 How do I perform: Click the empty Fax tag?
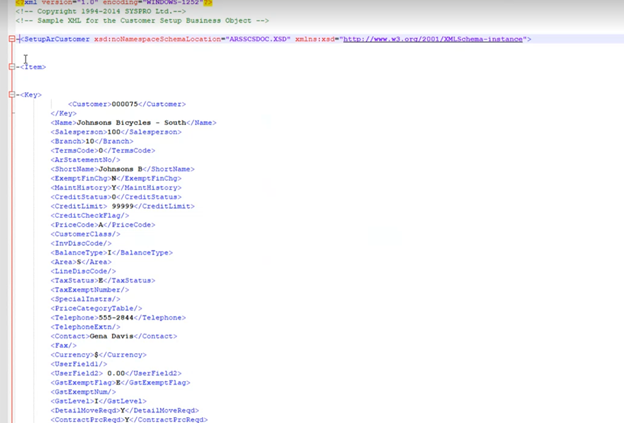pyautogui.click(x=63, y=345)
